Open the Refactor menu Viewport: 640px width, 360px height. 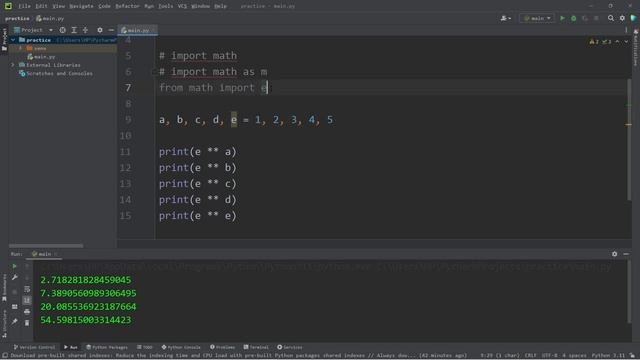[127, 6]
